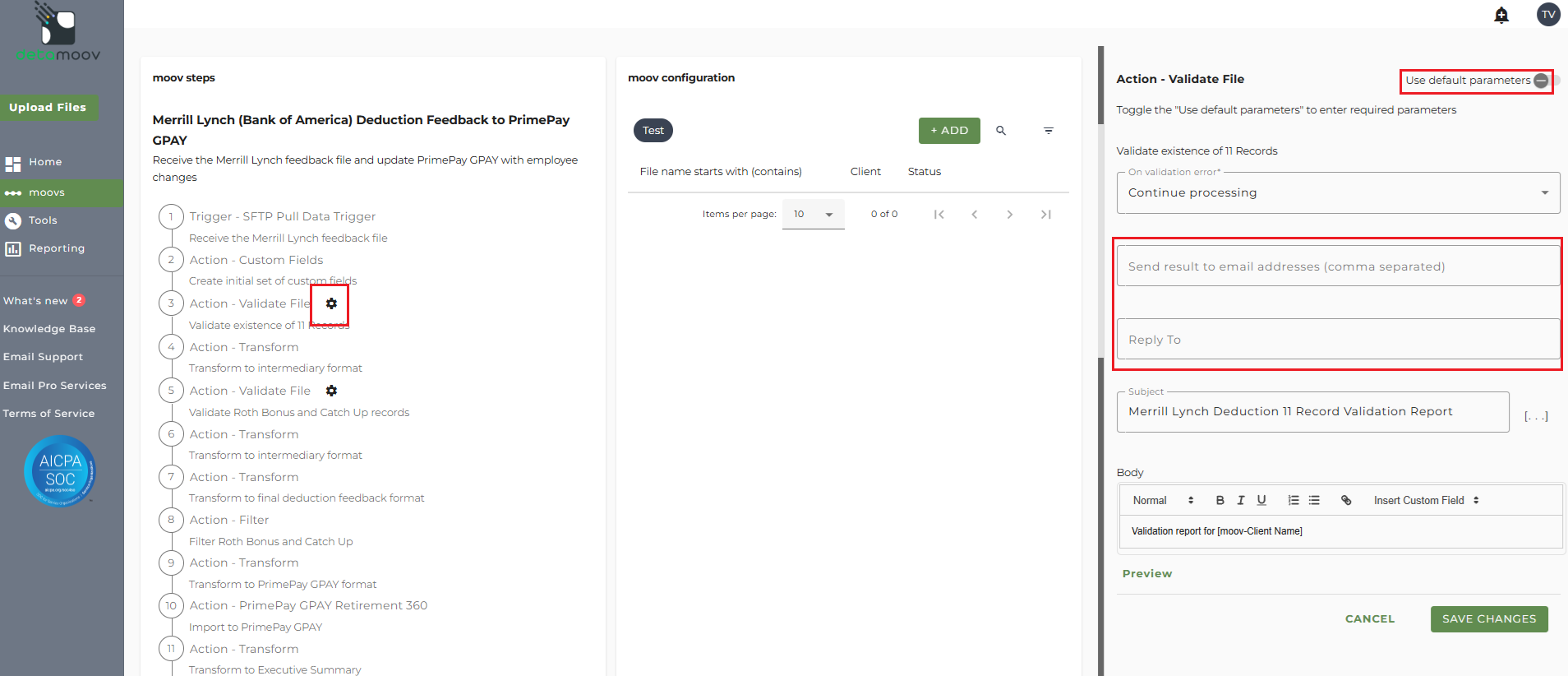Click the AICPA SOC badge

tap(60, 471)
